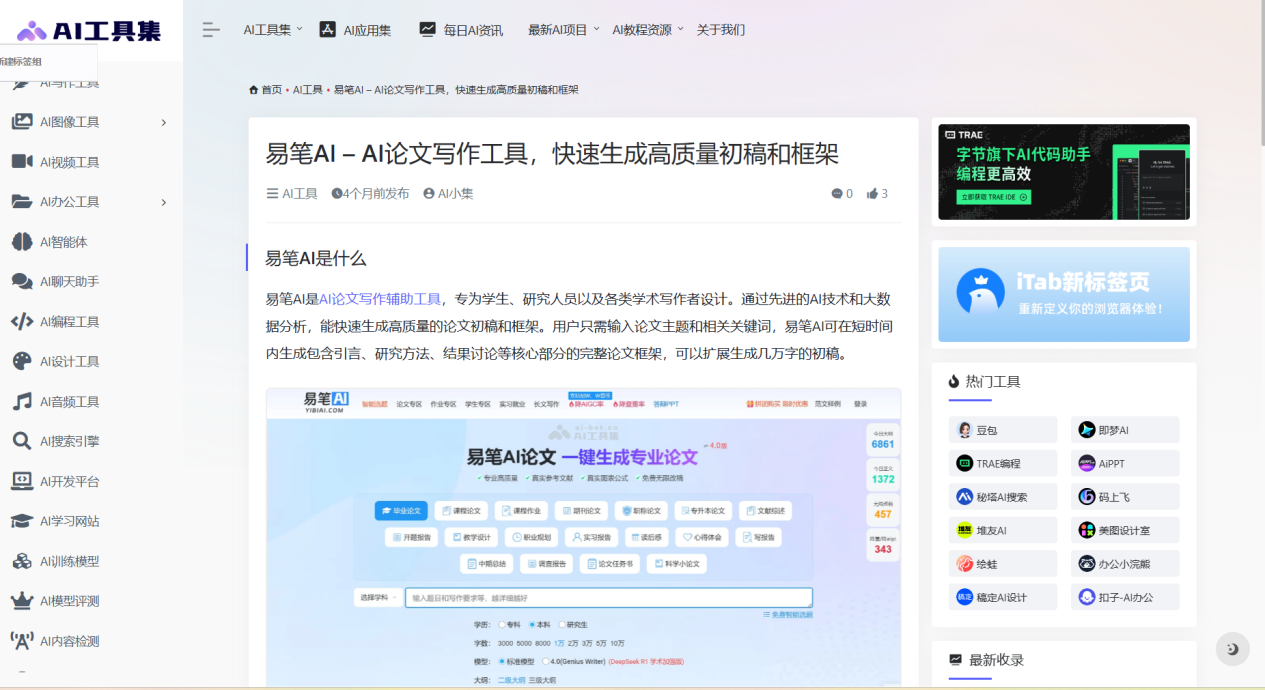Screen dimensions: 1265x690
Task: Select the AI写作工具 sidebar item
Action: (69, 82)
